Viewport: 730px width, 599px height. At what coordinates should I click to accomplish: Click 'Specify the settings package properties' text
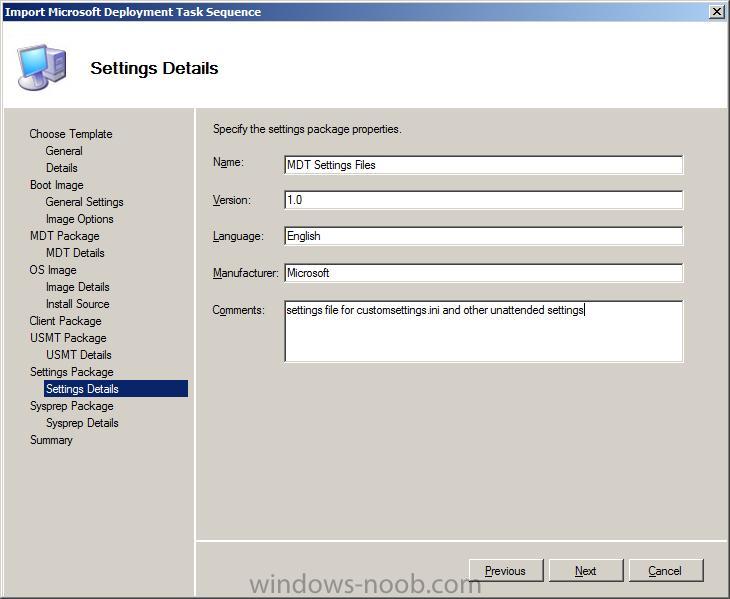[307, 129]
